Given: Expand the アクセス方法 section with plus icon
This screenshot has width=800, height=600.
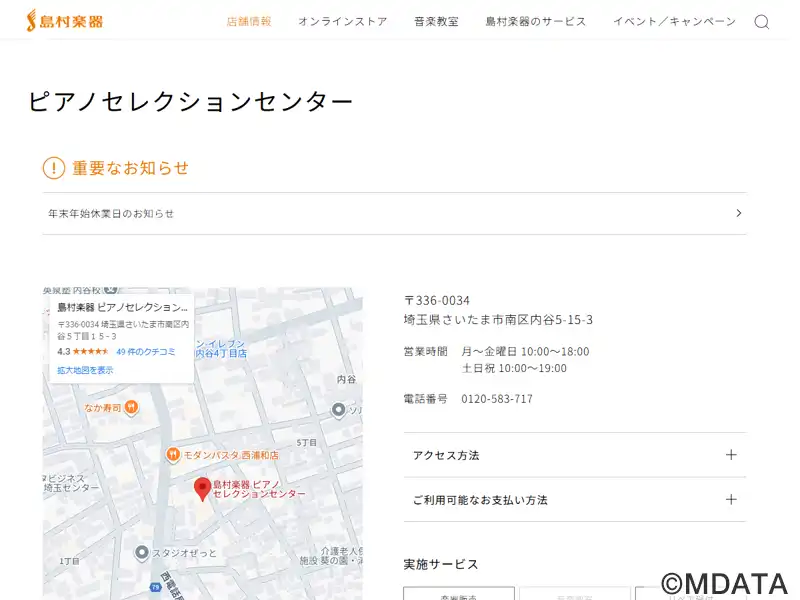Looking at the screenshot, I should (731, 455).
